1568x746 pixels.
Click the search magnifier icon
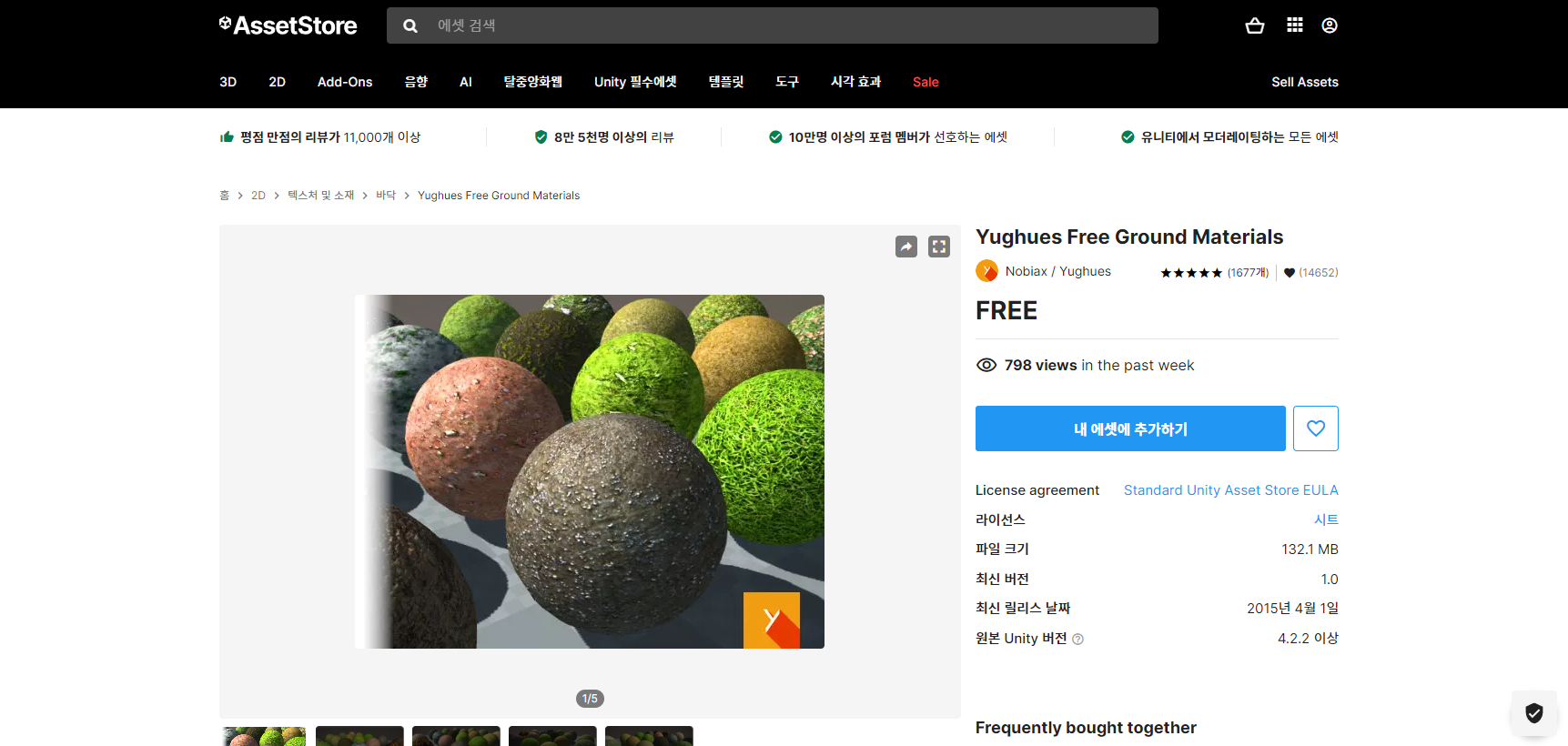click(410, 25)
